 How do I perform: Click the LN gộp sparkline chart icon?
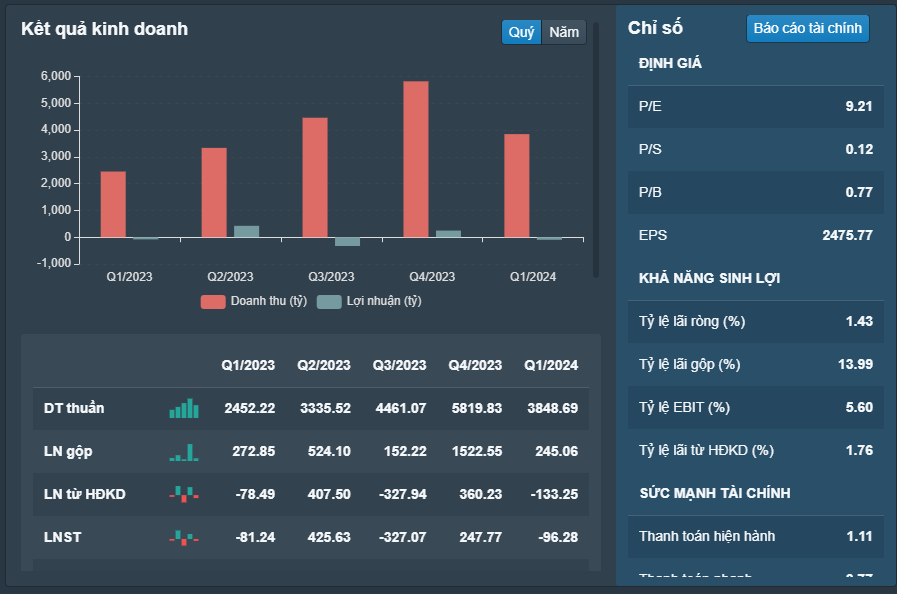click(184, 452)
